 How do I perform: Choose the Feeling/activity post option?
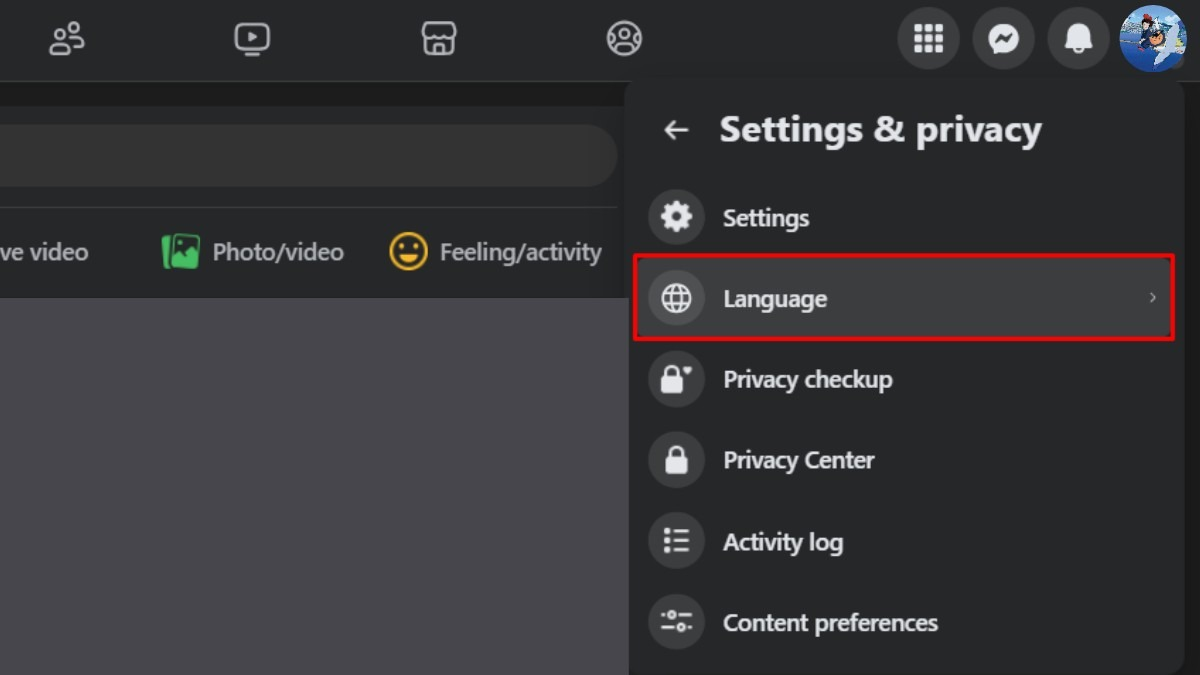click(x=496, y=252)
